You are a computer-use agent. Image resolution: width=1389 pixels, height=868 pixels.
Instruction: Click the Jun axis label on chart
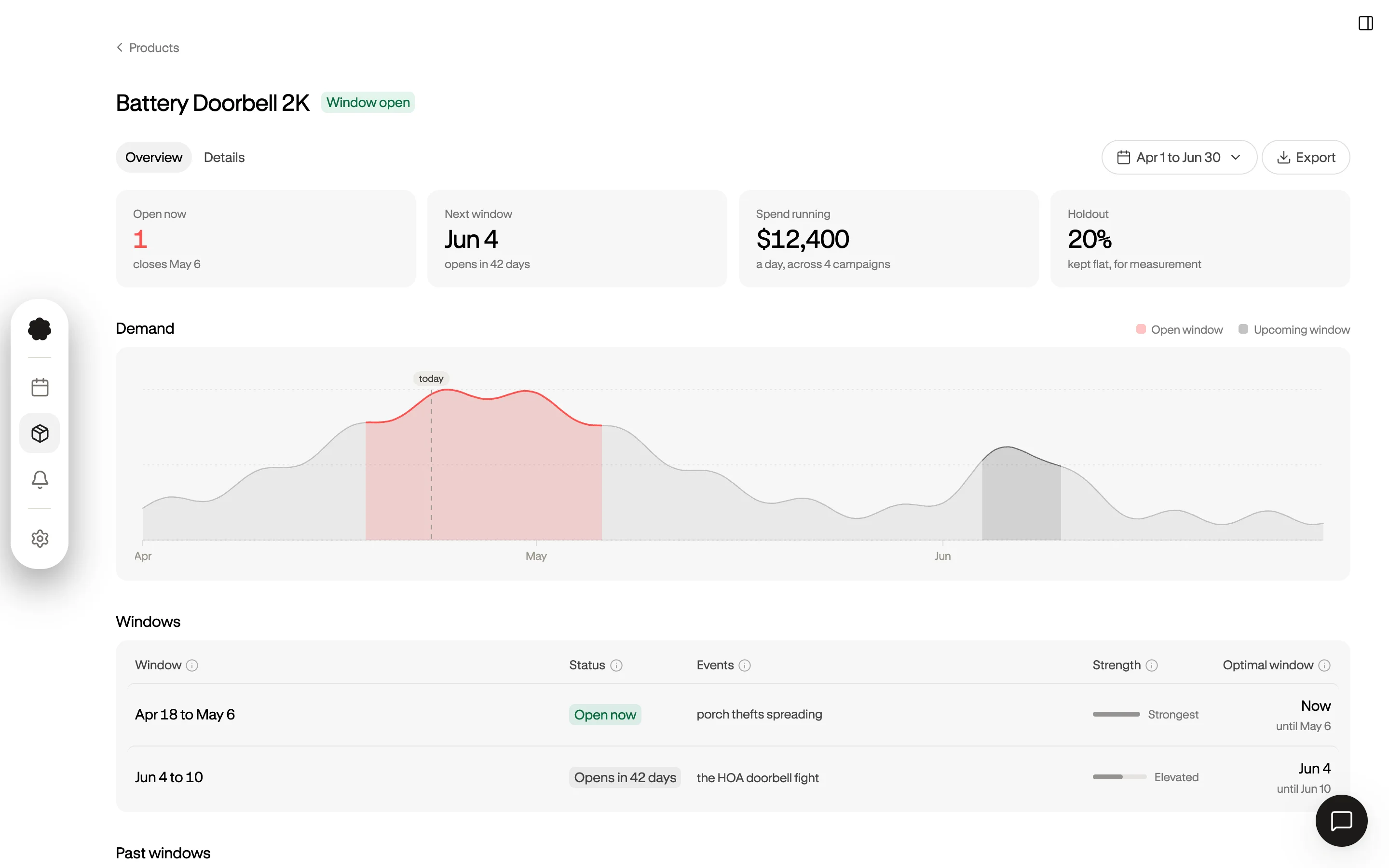click(x=942, y=556)
